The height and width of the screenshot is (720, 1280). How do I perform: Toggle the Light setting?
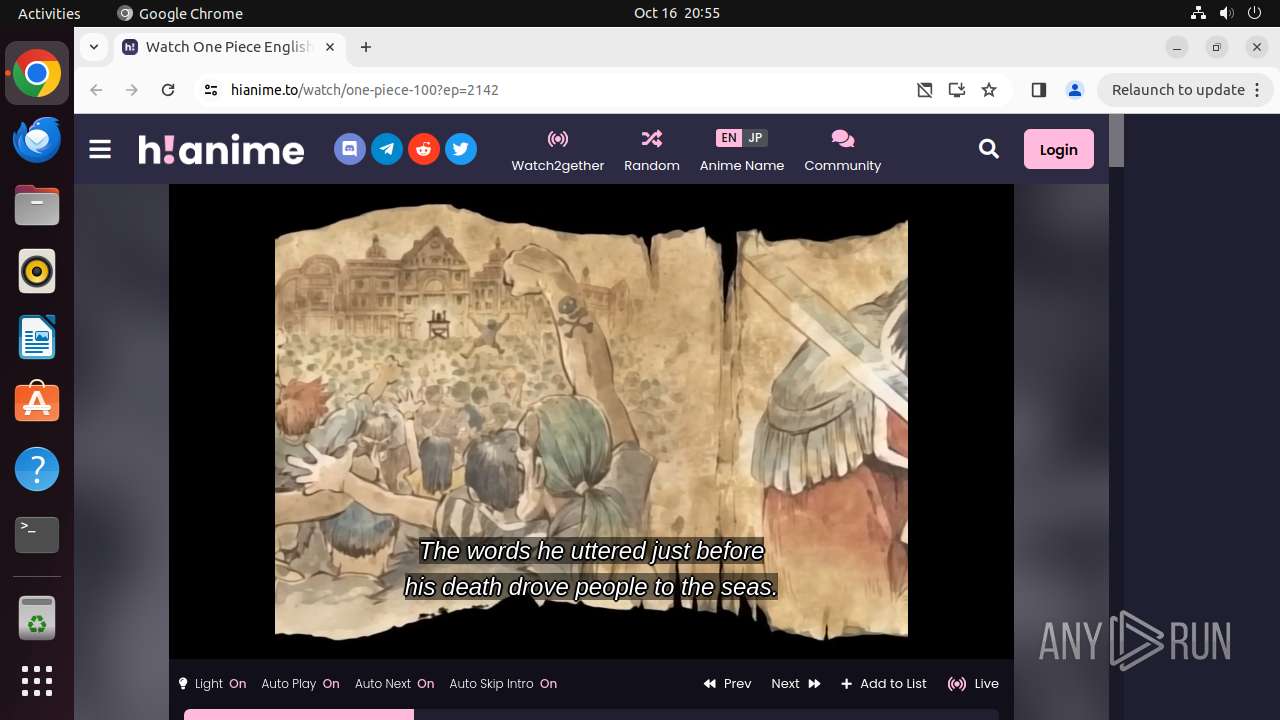coord(212,684)
